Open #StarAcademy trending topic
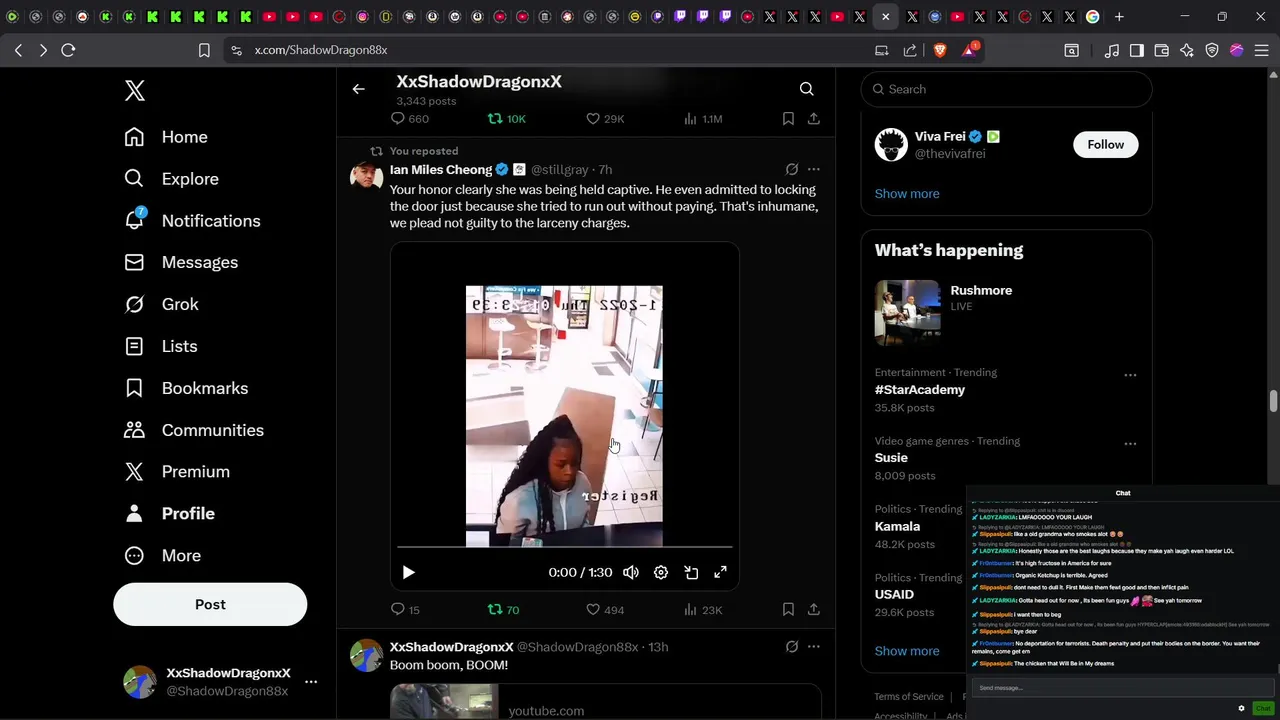This screenshot has width=1280, height=720. pyautogui.click(x=920, y=390)
